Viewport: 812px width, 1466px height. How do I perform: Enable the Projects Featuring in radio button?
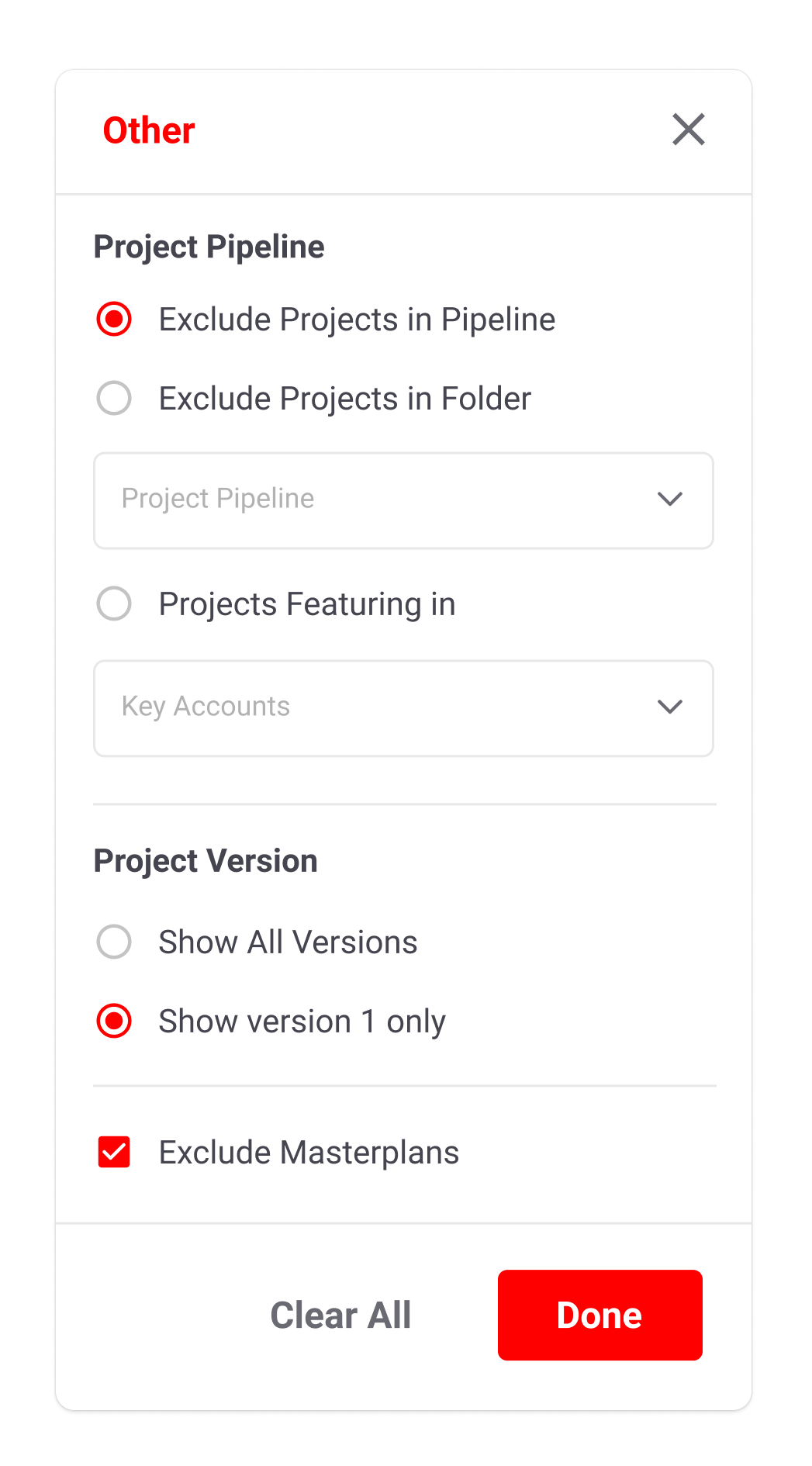pos(114,604)
